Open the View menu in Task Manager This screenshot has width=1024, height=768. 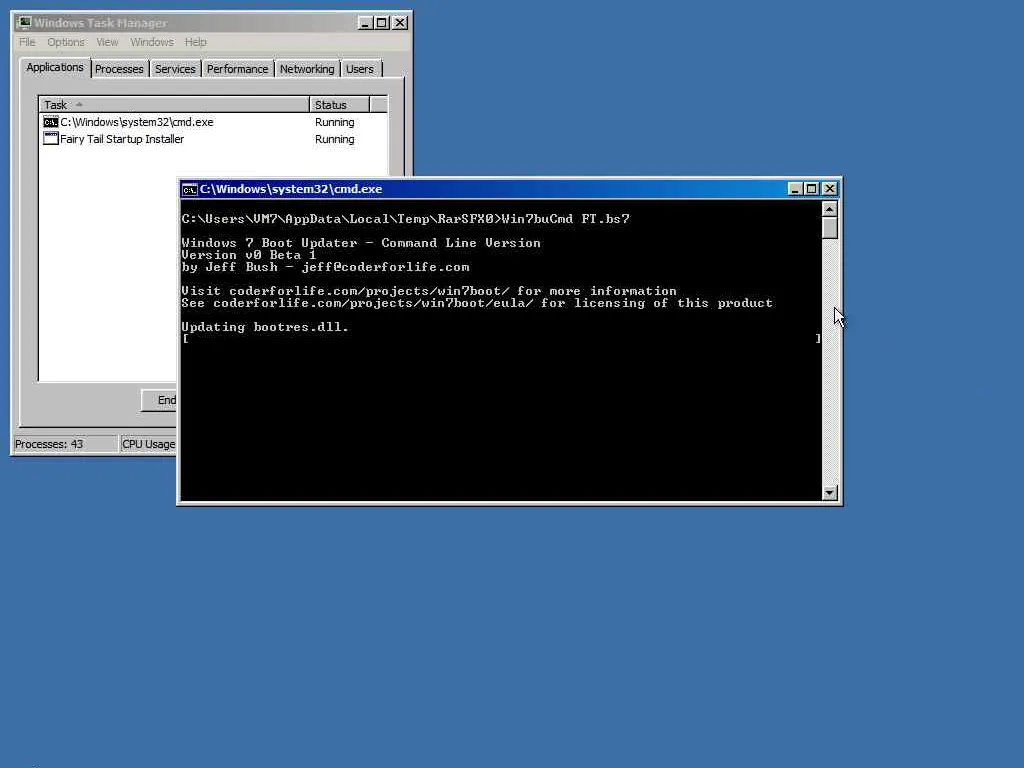107,42
